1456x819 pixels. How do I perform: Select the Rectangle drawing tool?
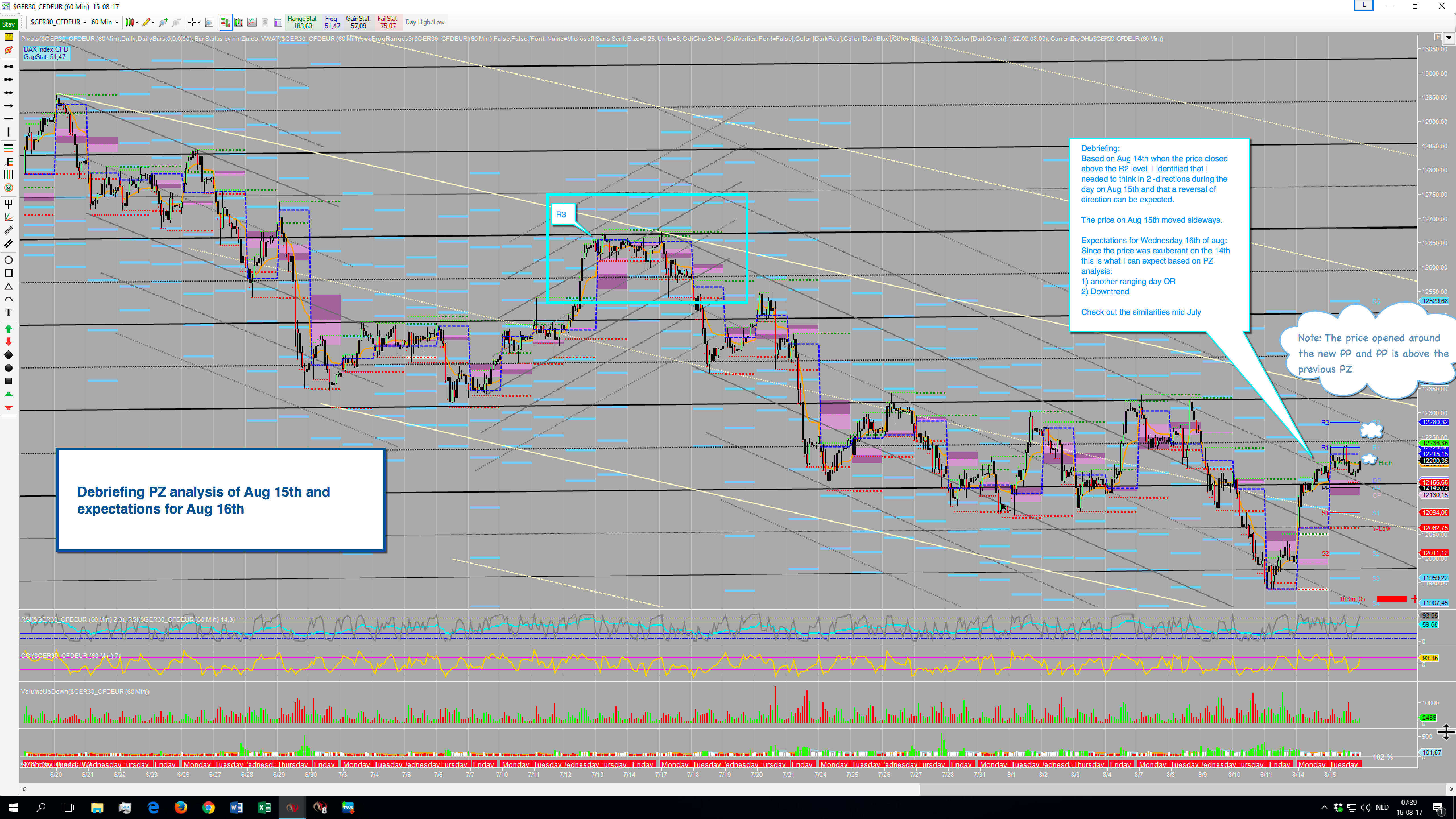coord(9,273)
